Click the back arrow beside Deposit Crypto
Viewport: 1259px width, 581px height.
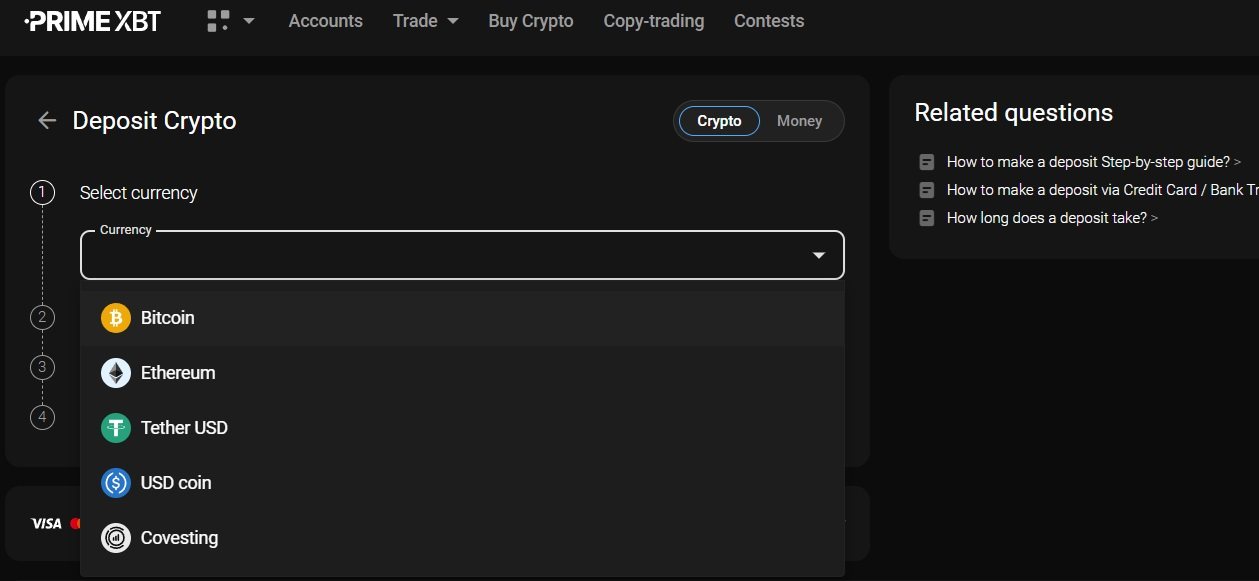[x=47, y=121]
